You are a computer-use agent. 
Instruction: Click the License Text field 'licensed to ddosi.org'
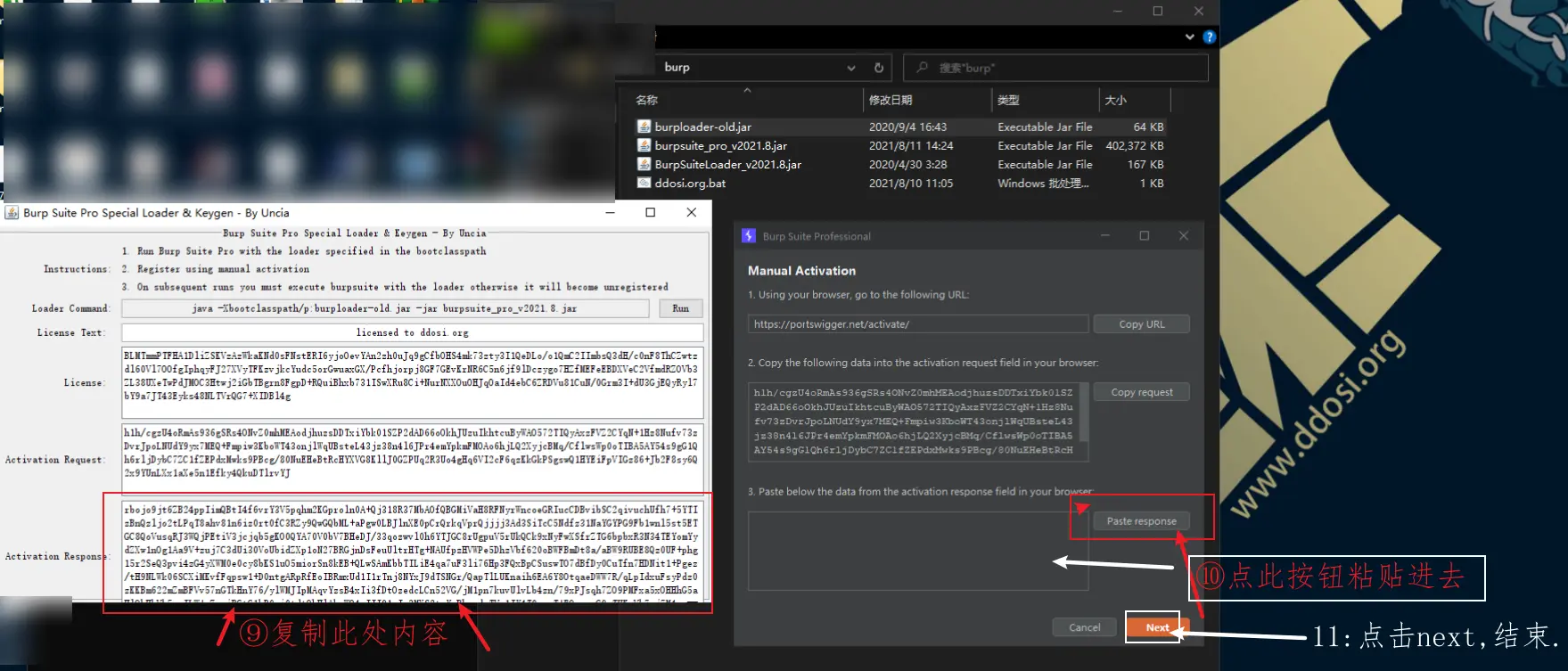tap(413, 332)
